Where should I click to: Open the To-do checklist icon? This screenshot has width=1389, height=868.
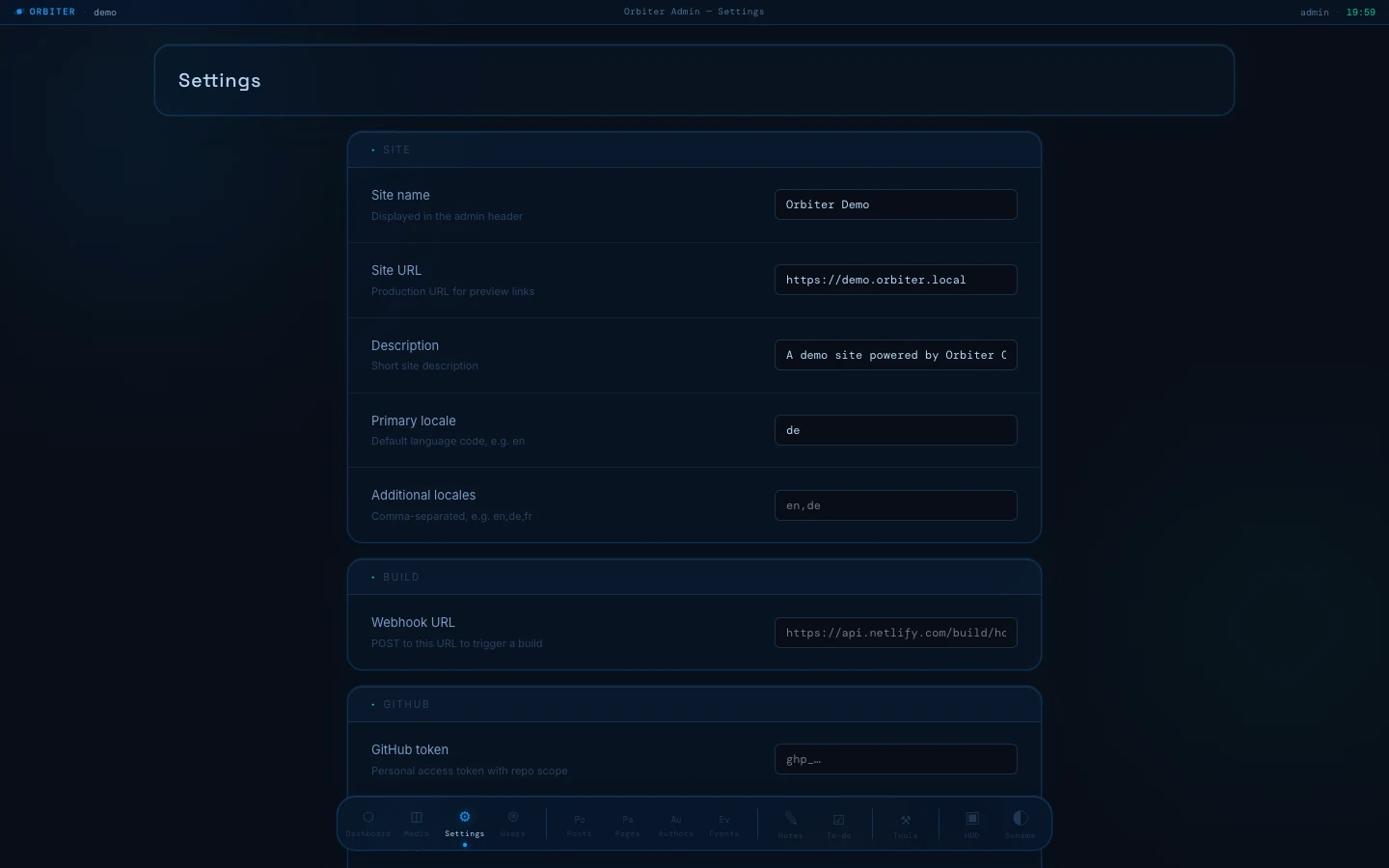pyautogui.click(x=839, y=825)
